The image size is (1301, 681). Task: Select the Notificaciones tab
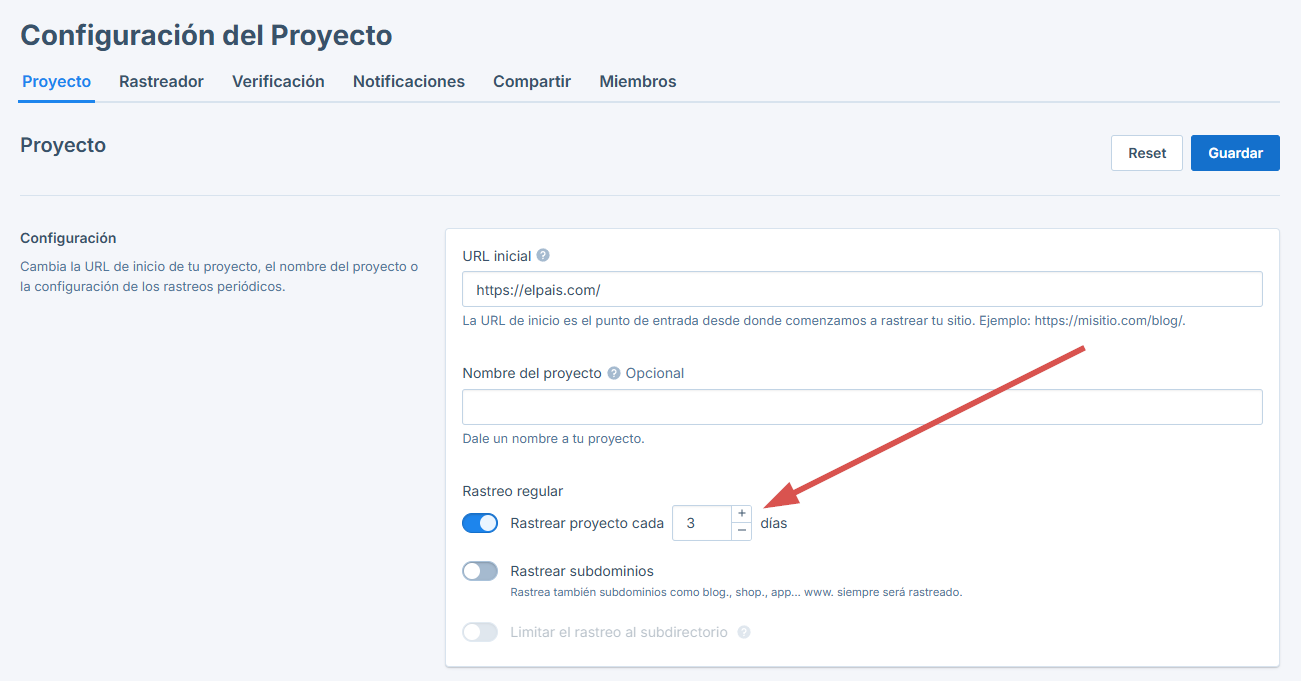click(408, 81)
